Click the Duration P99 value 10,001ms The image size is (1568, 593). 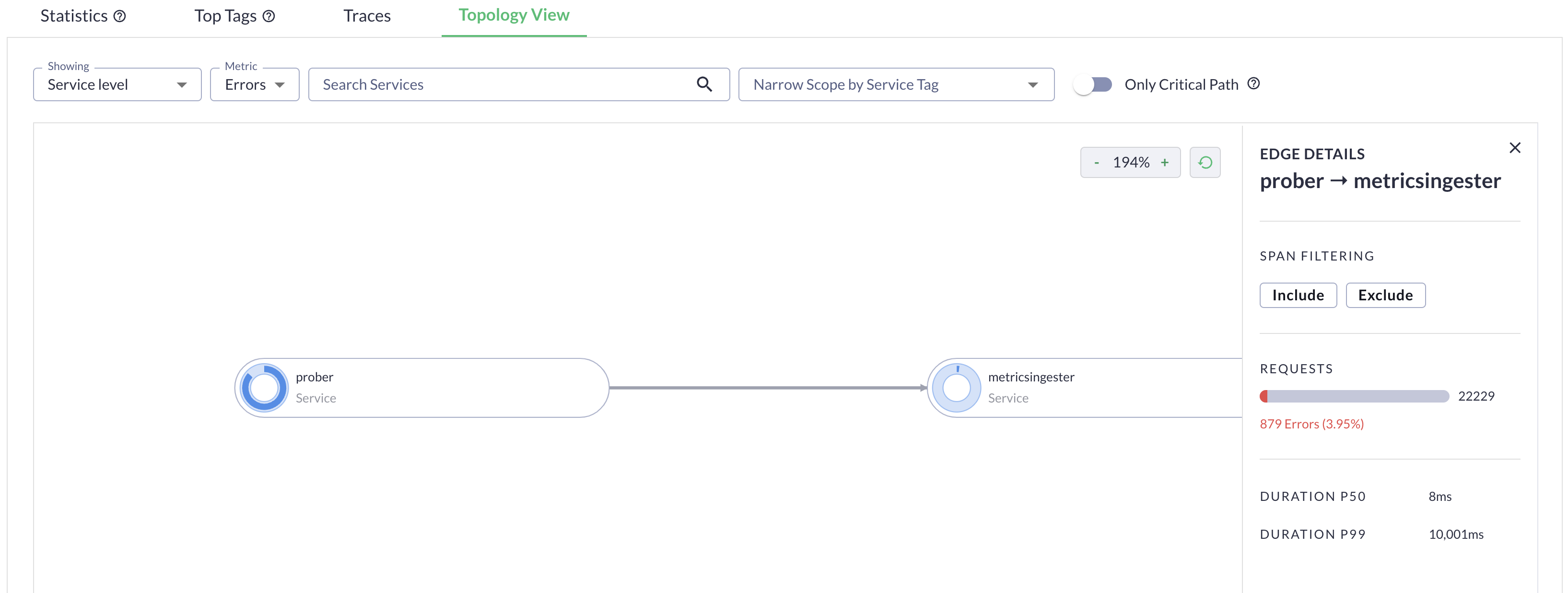coord(1456,534)
